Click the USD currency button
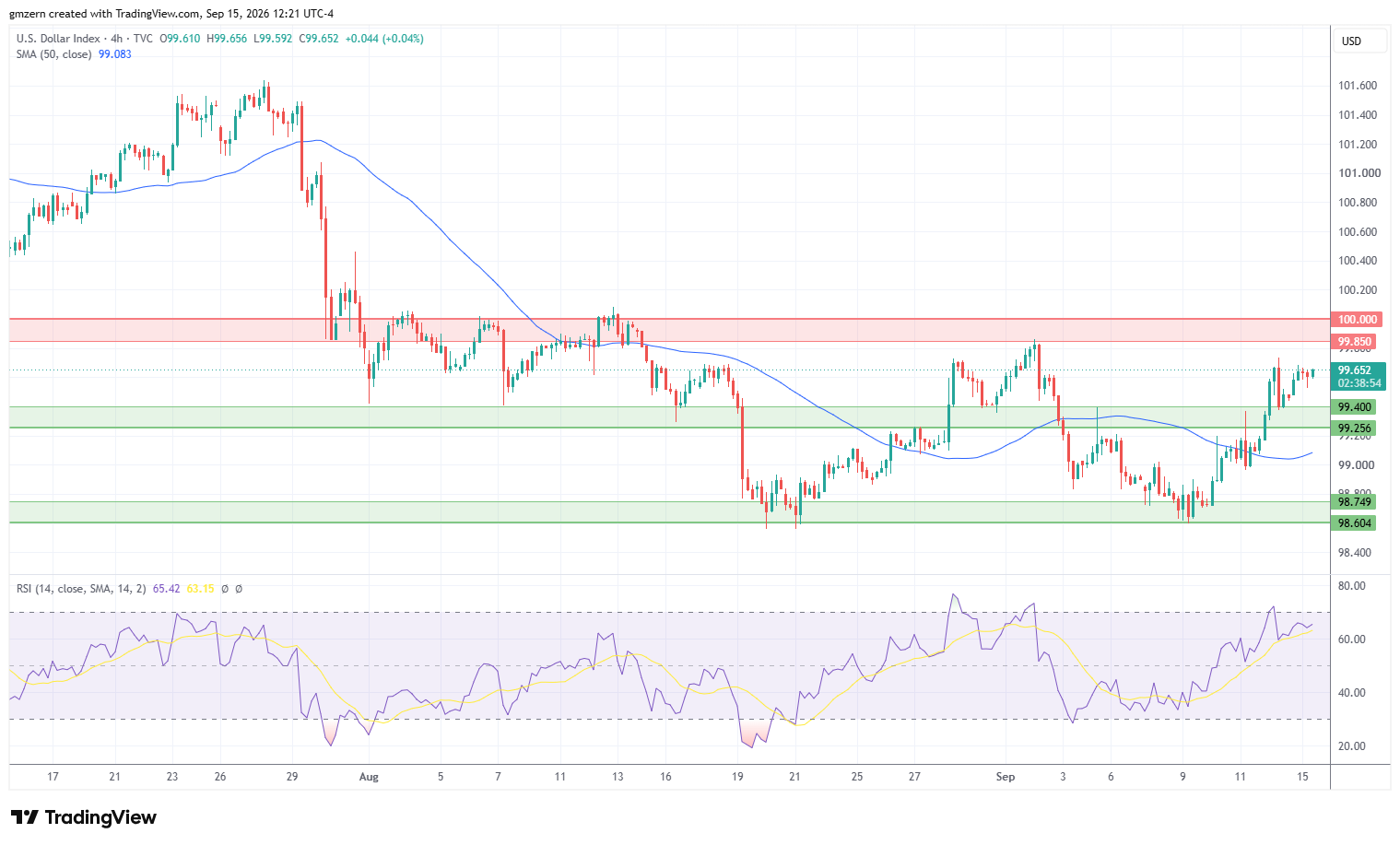The height and width of the screenshot is (845, 1400). point(1359,41)
